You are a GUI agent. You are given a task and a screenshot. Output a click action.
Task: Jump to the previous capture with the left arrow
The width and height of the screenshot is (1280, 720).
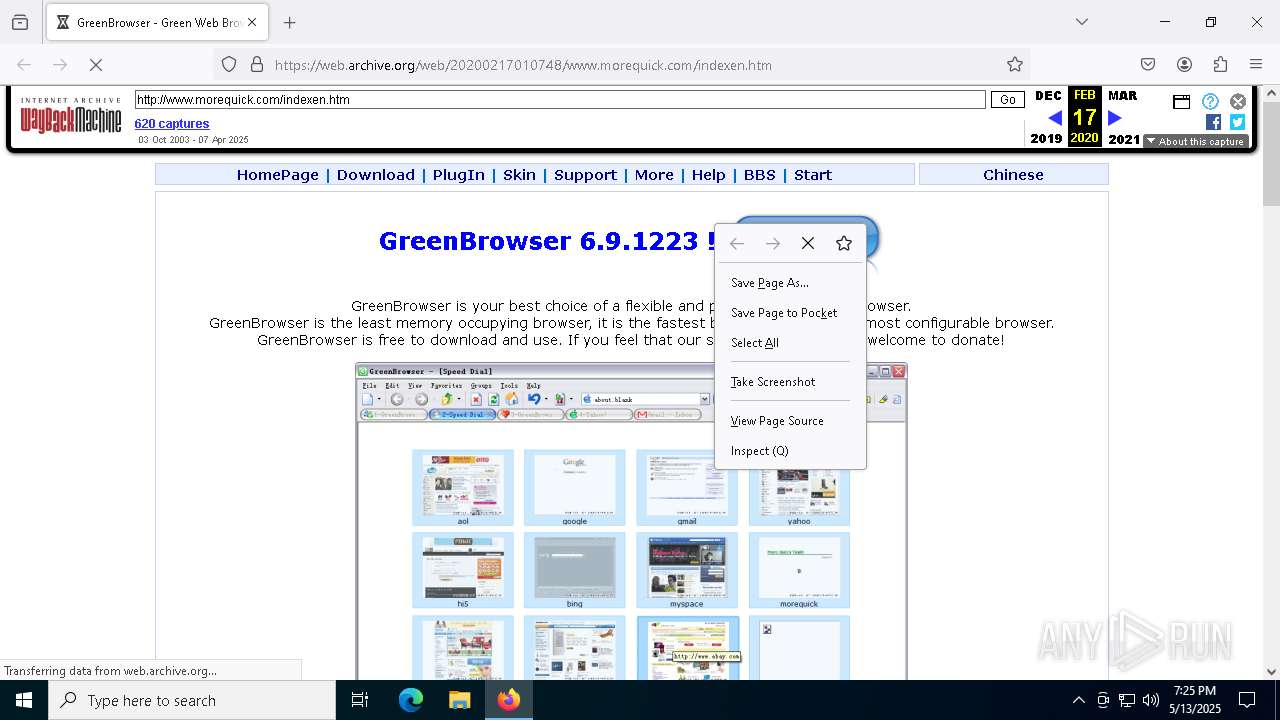pos(1054,118)
